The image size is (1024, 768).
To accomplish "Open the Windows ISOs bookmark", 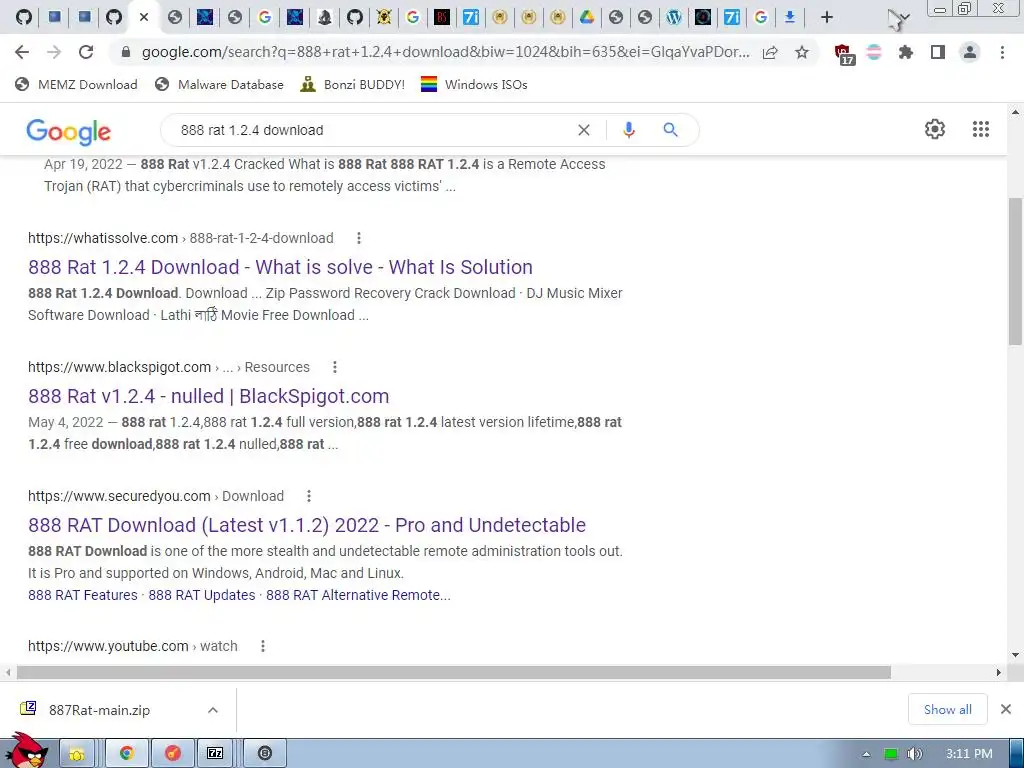I will 474,84.
